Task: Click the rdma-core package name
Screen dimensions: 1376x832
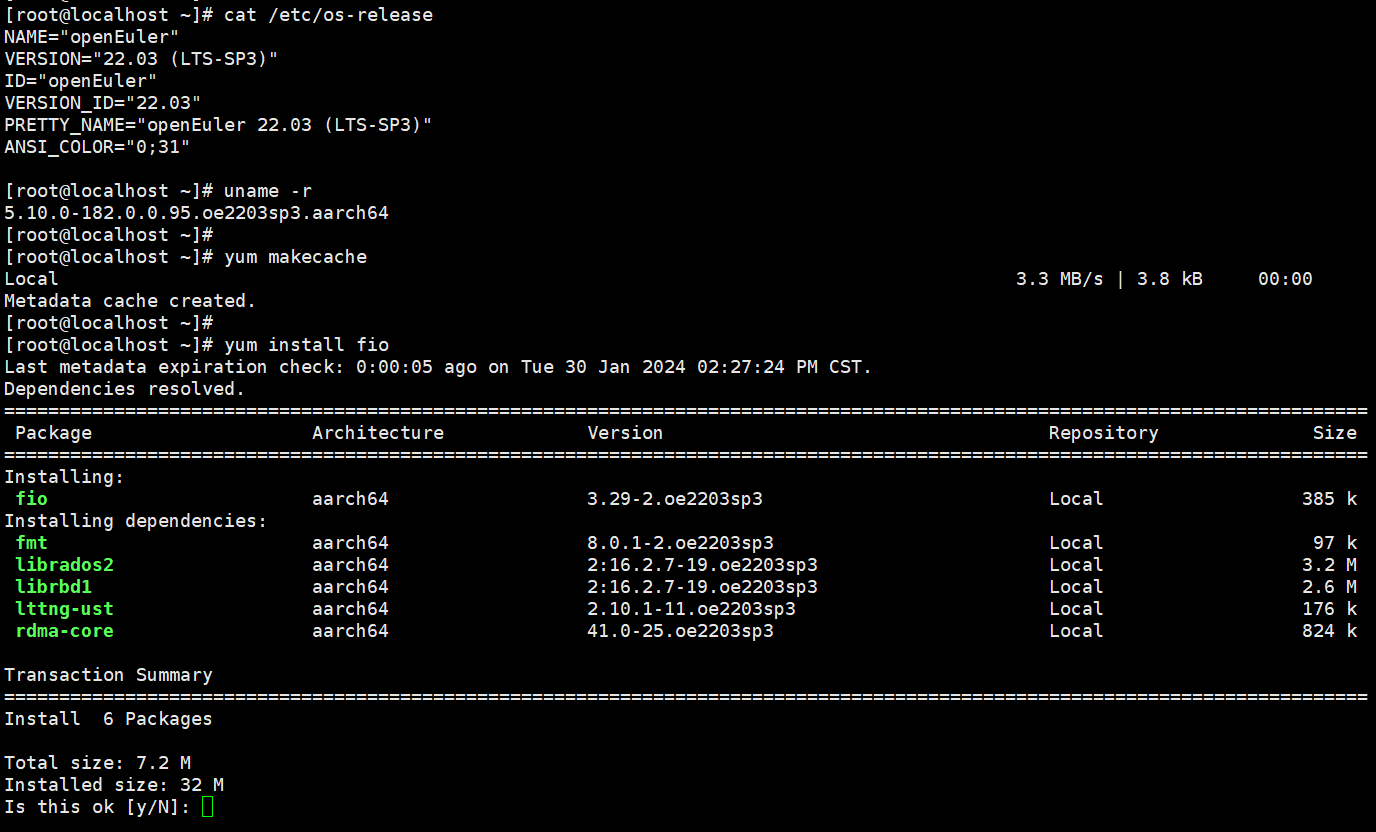Action: tap(65, 630)
